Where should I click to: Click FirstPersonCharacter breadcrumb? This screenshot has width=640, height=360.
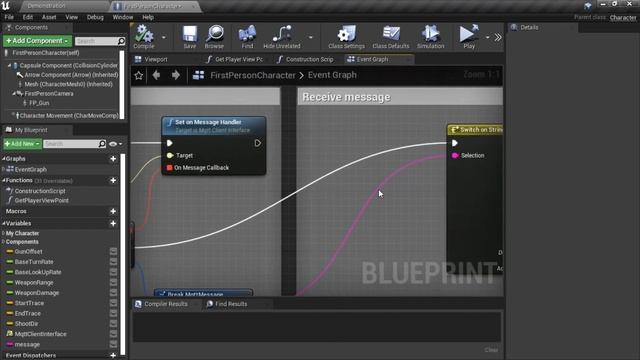tap(253, 76)
